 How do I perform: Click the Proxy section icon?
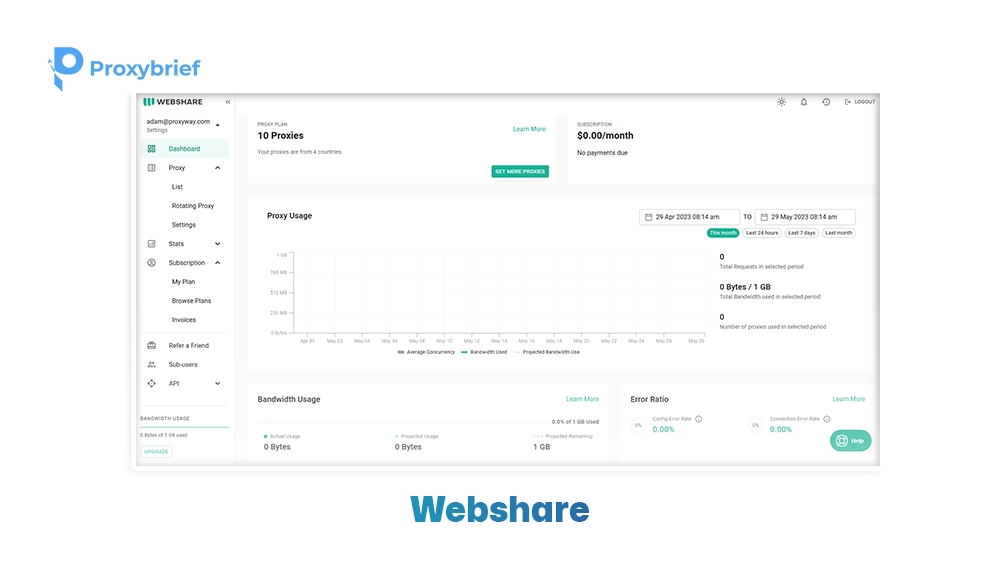(x=152, y=168)
